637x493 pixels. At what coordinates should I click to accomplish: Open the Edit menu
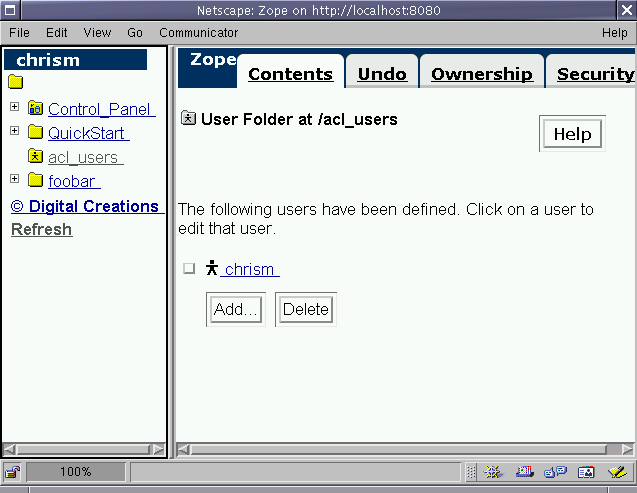(x=56, y=32)
